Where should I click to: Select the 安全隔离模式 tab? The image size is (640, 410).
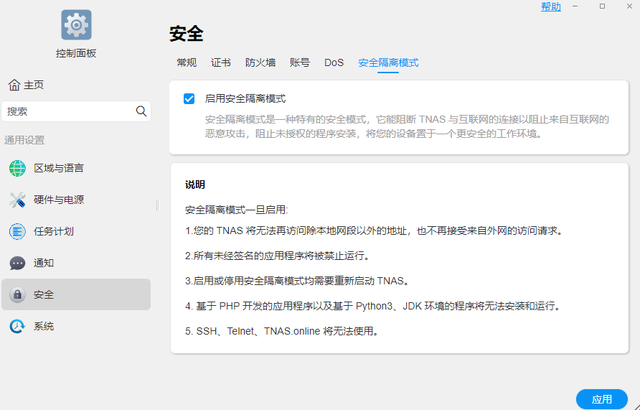(x=388, y=62)
